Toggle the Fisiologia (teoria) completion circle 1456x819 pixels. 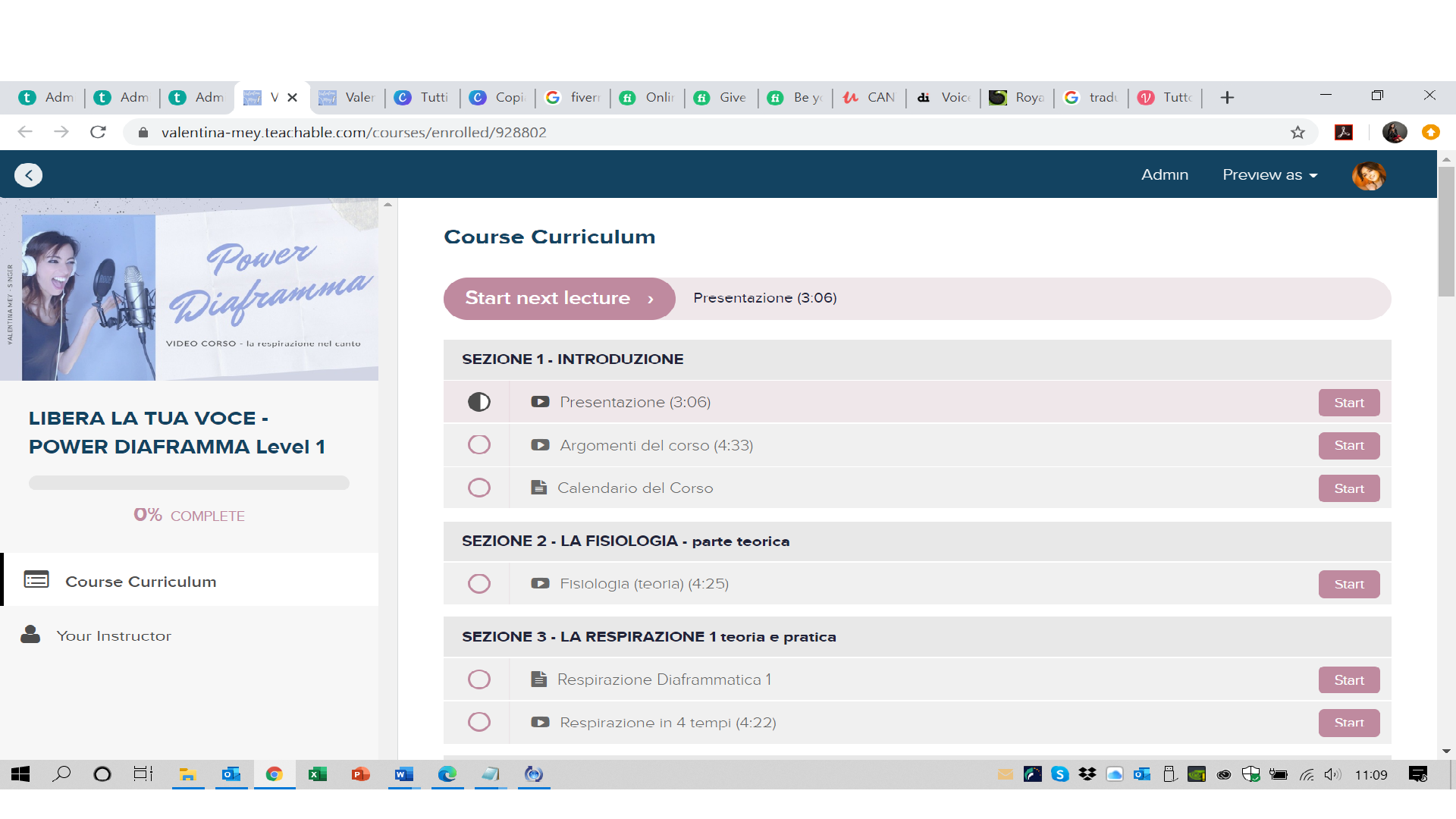(479, 584)
